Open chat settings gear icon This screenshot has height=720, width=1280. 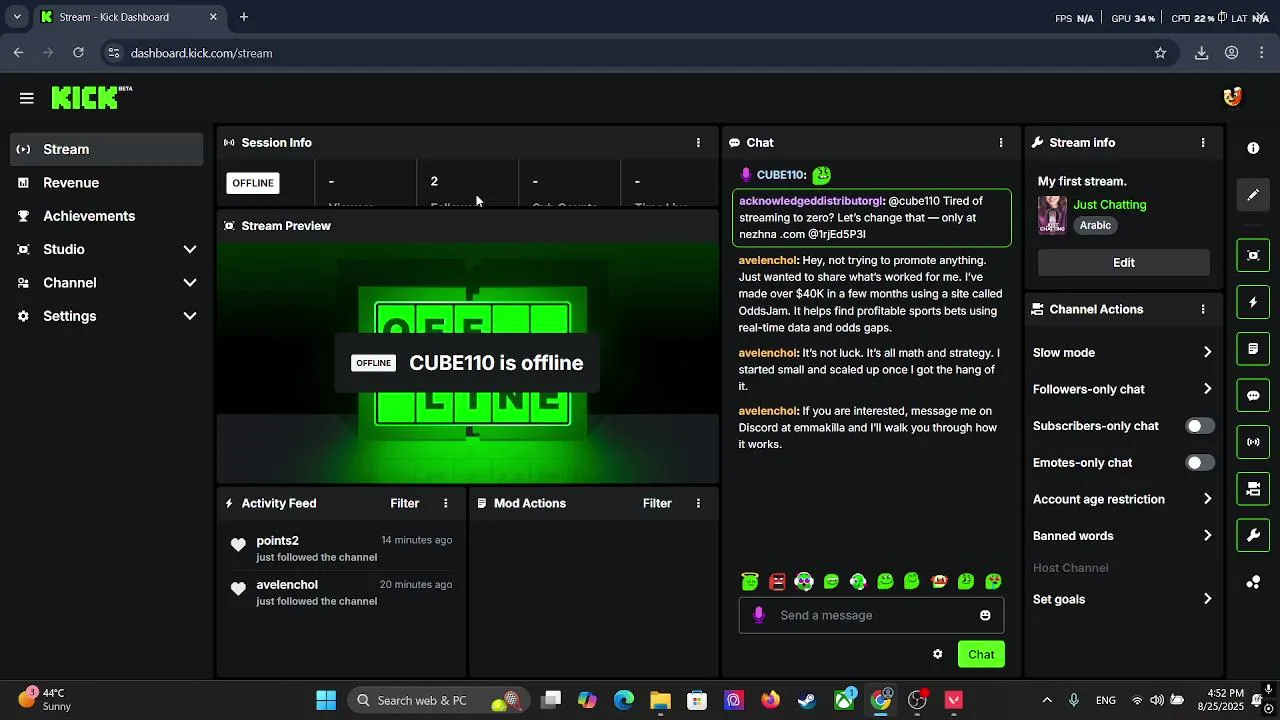[937, 654]
